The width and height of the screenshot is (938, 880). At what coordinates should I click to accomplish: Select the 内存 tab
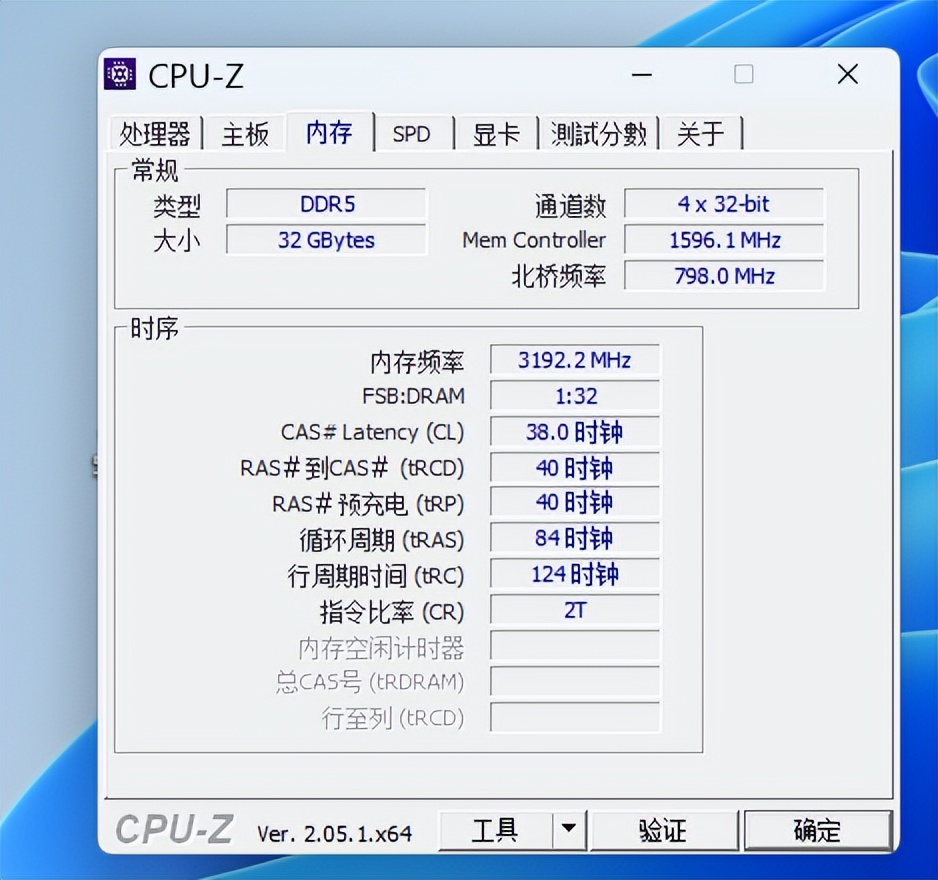[330, 131]
